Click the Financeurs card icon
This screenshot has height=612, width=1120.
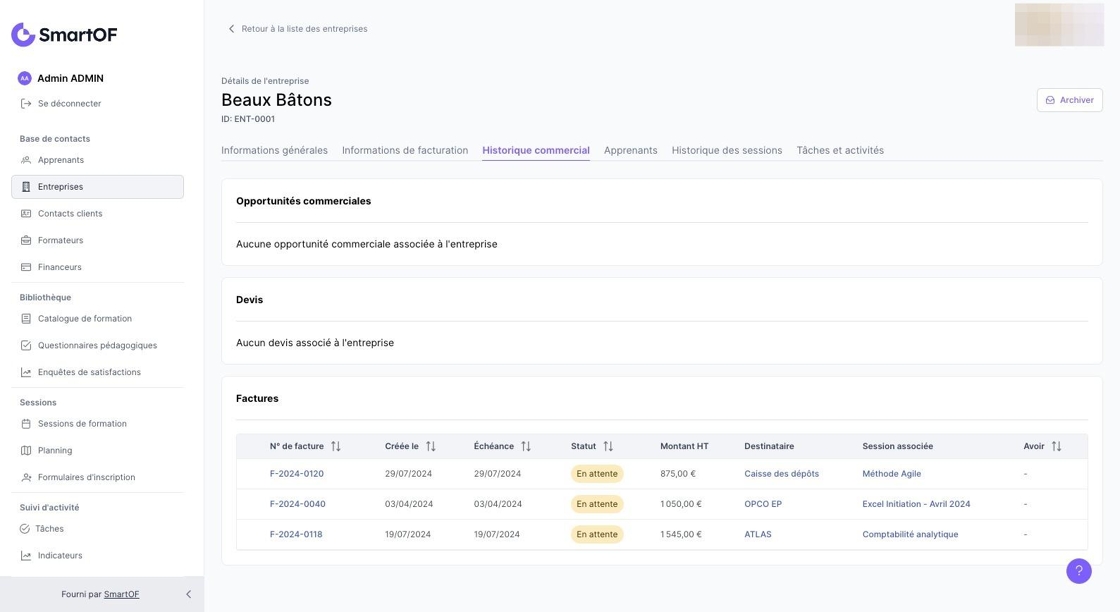[x=27, y=267]
